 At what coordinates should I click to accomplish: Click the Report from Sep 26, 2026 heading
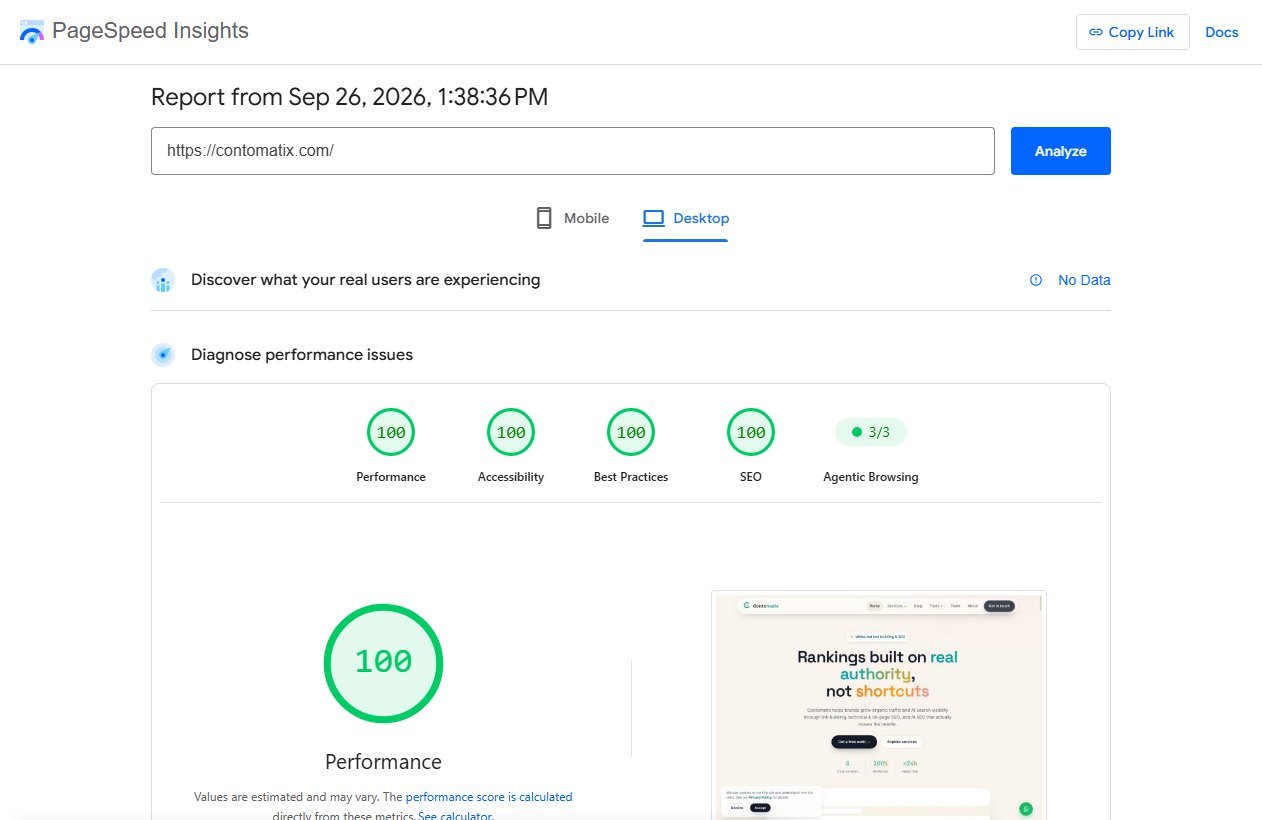(x=349, y=97)
